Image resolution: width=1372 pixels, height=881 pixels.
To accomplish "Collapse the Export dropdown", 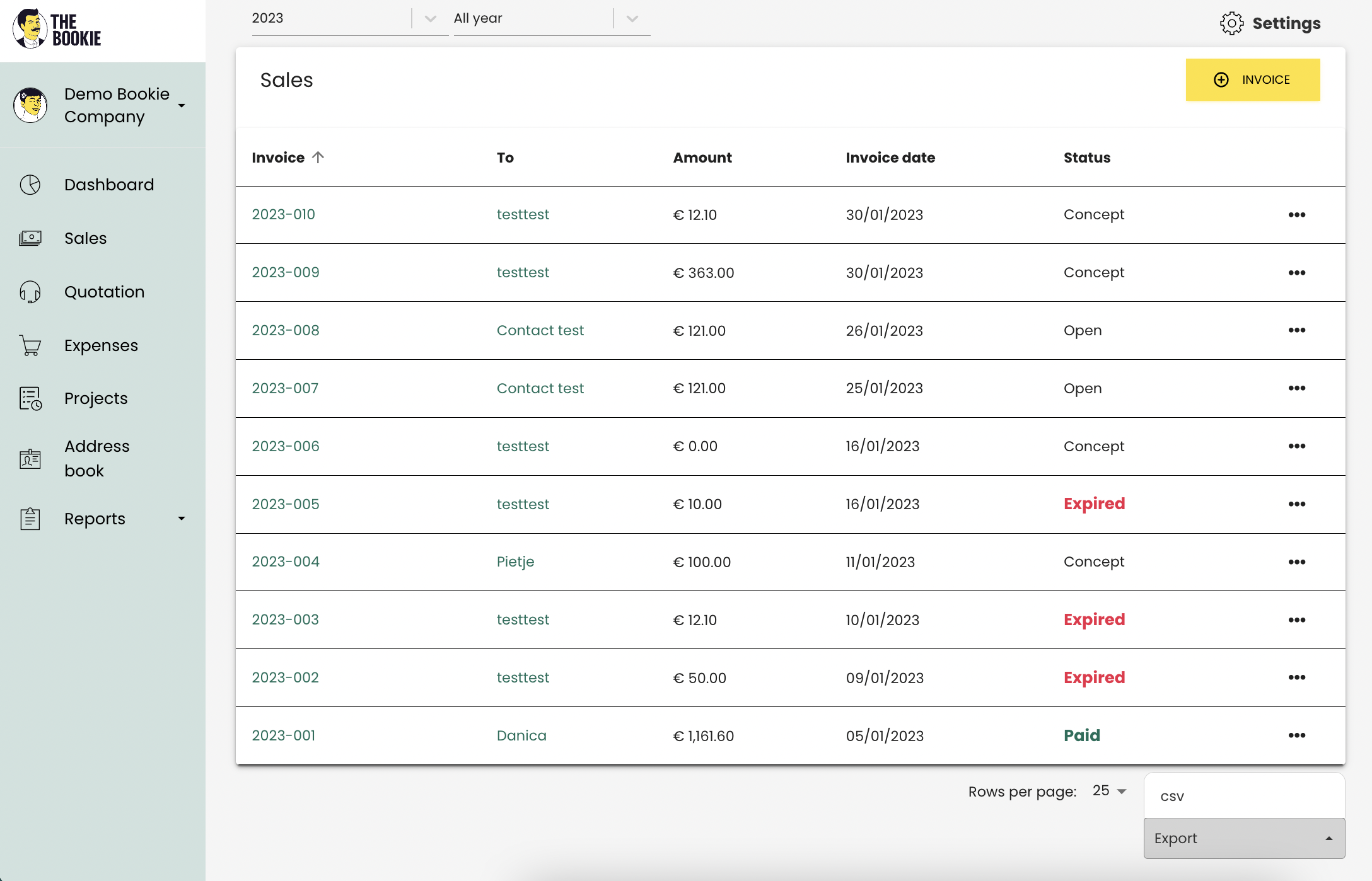I will click(1244, 838).
